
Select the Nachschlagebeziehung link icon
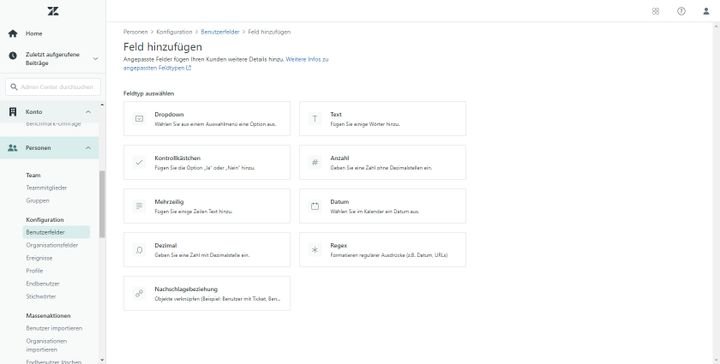pyautogui.click(x=139, y=293)
